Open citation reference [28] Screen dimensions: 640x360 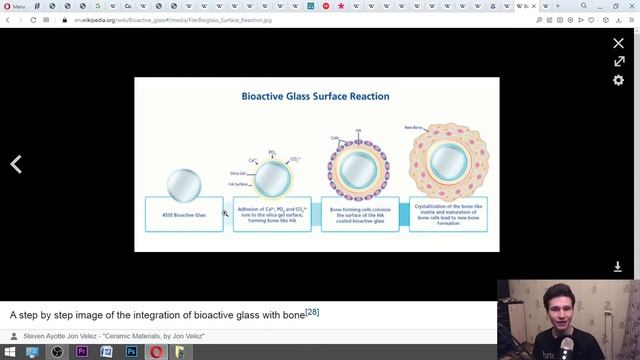click(312, 312)
